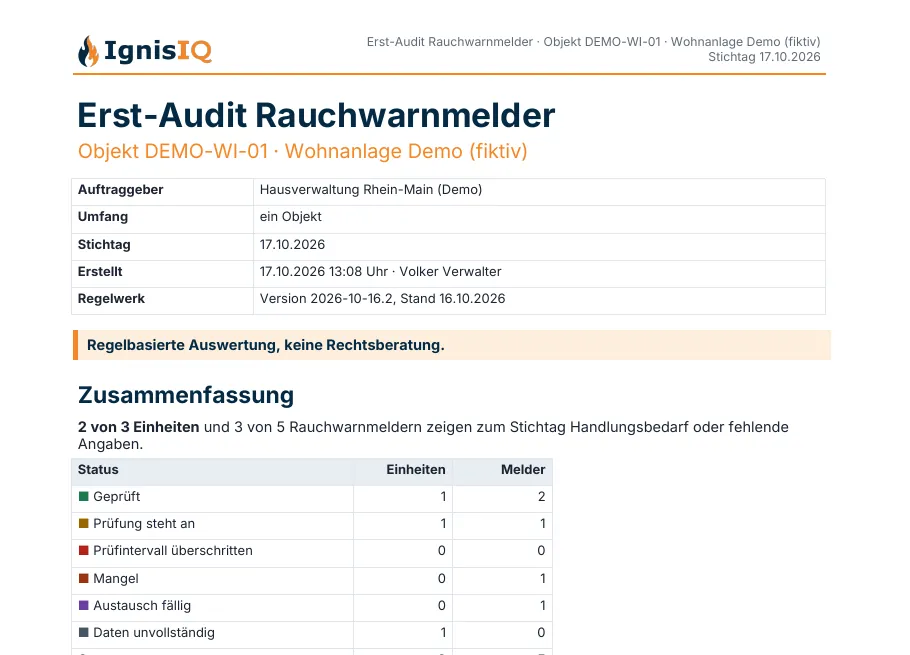The height and width of the screenshot is (655, 910).
Task: Click the Prüfintervall überschritten row label
Action: [173, 551]
